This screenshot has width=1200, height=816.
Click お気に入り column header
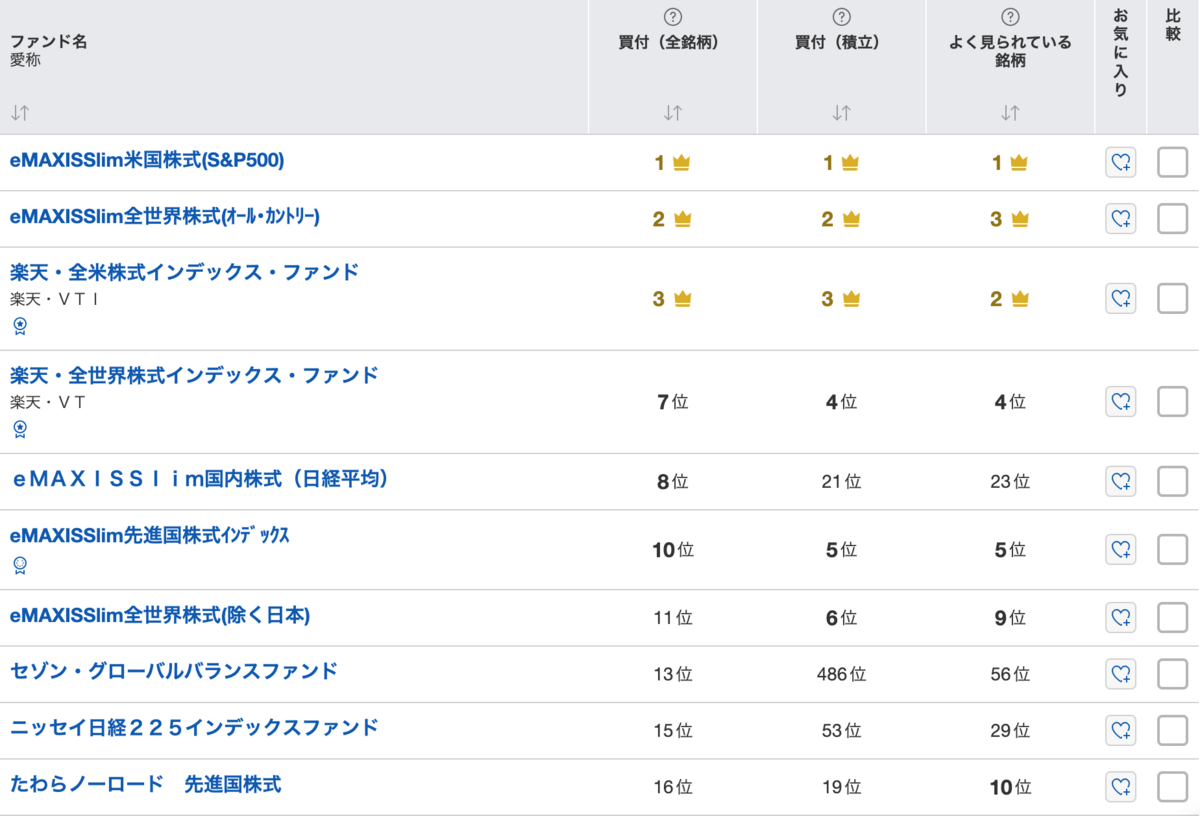[x=1121, y=53]
